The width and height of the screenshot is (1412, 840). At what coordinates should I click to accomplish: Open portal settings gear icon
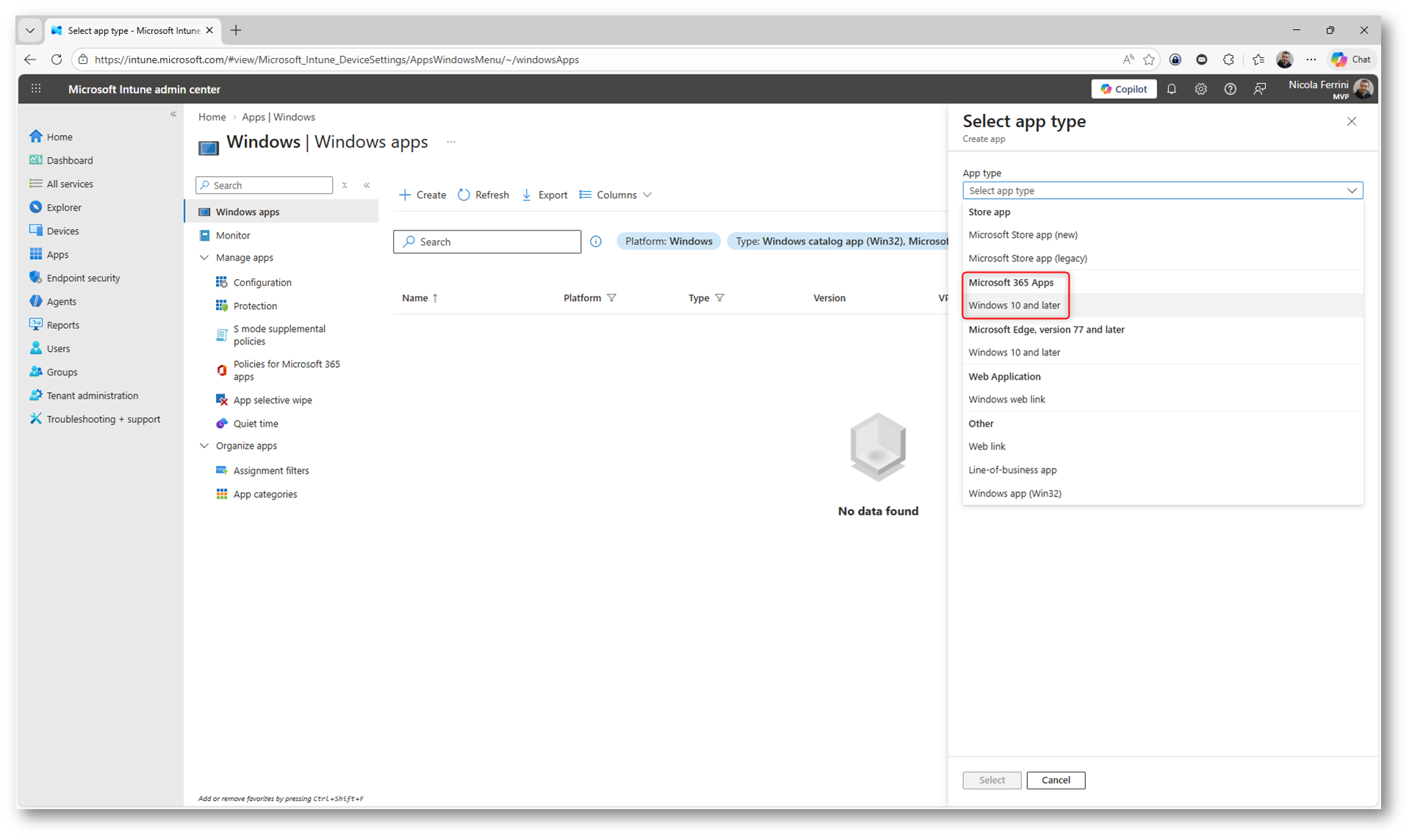point(1200,89)
